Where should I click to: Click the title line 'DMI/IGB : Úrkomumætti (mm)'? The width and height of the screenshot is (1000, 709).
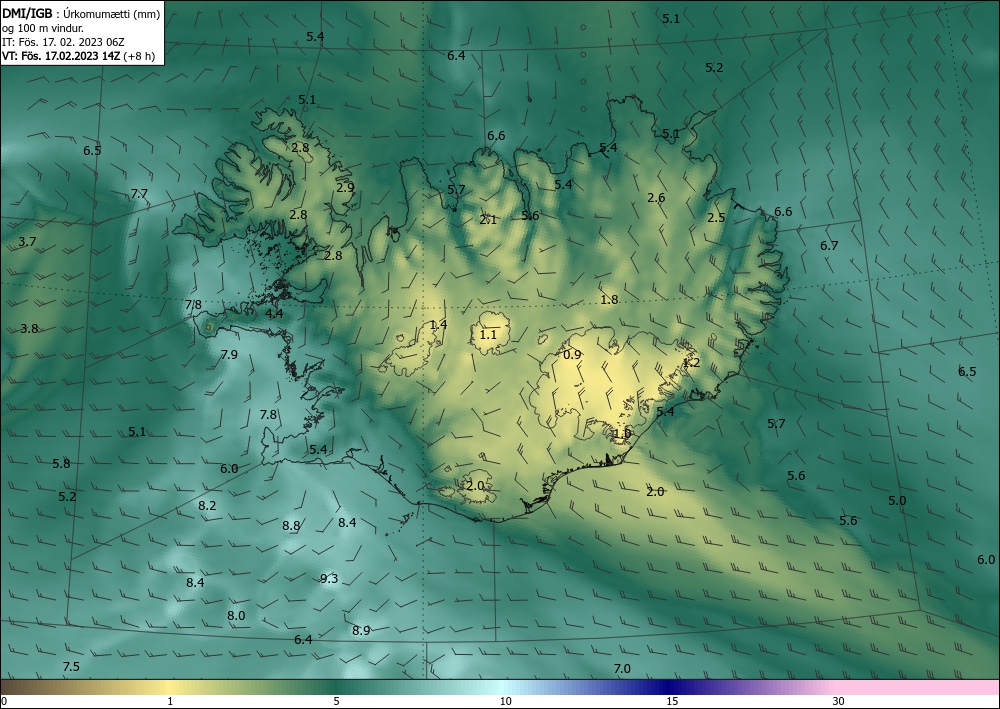(x=81, y=14)
